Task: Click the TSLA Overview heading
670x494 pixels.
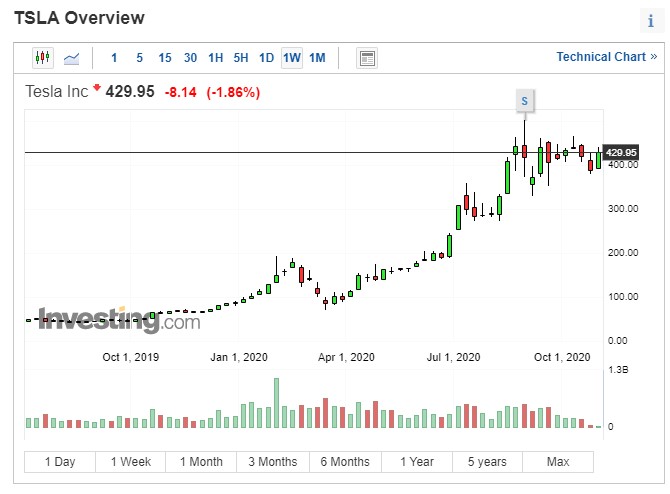Action: (x=79, y=18)
